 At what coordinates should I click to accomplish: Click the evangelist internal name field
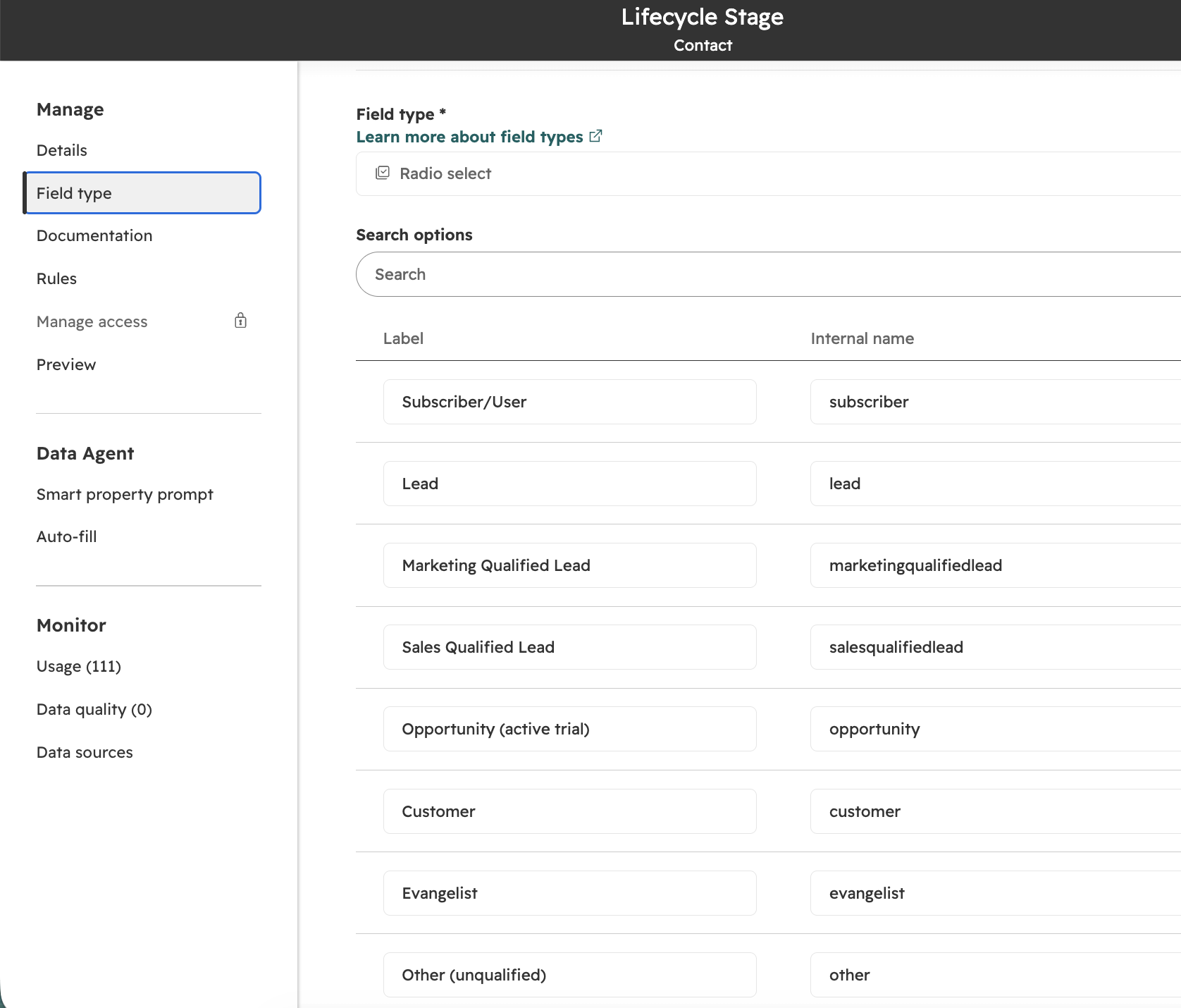click(996, 893)
